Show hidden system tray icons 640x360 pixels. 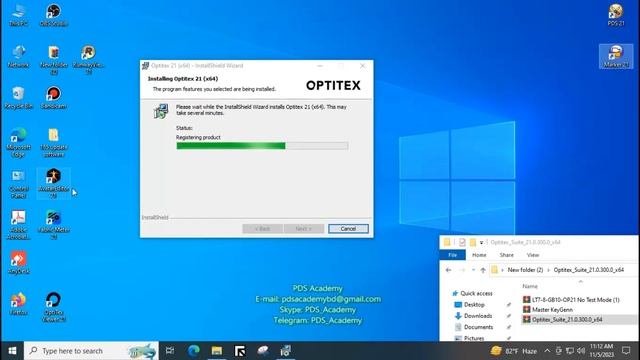[547, 351]
